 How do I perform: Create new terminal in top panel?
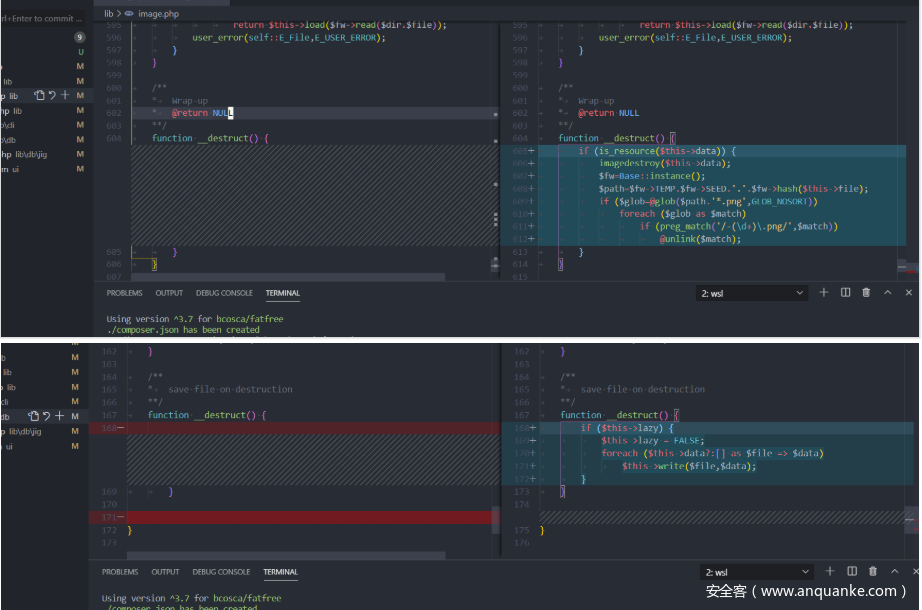click(824, 293)
